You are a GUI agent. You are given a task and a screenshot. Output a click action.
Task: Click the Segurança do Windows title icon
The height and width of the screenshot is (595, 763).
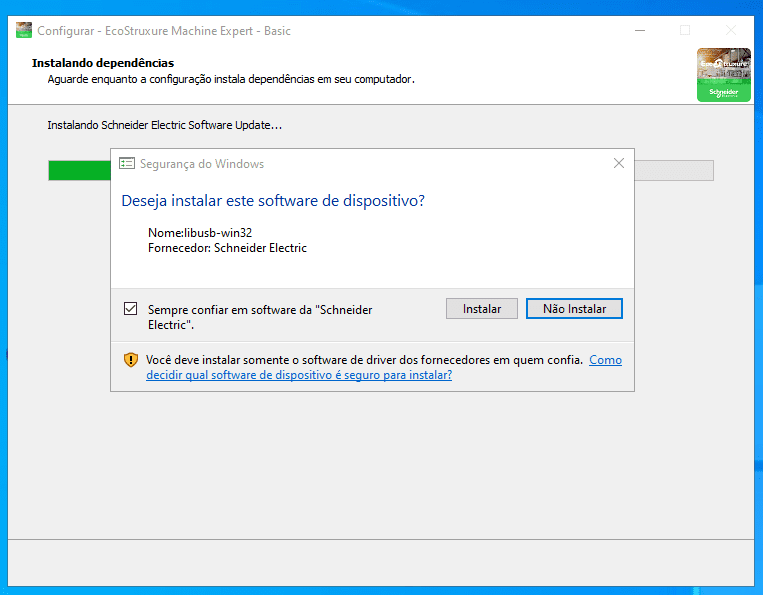tap(127, 163)
